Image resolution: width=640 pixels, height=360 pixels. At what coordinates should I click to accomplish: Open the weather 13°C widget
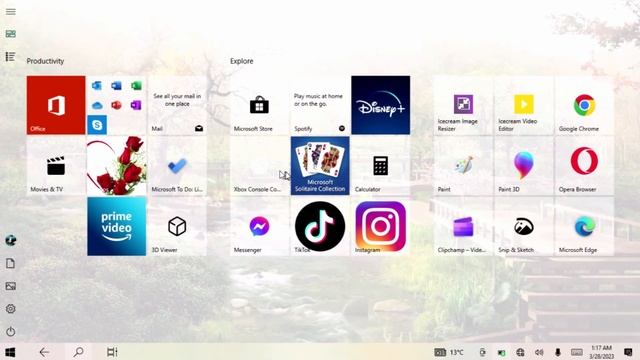(449, 352)
